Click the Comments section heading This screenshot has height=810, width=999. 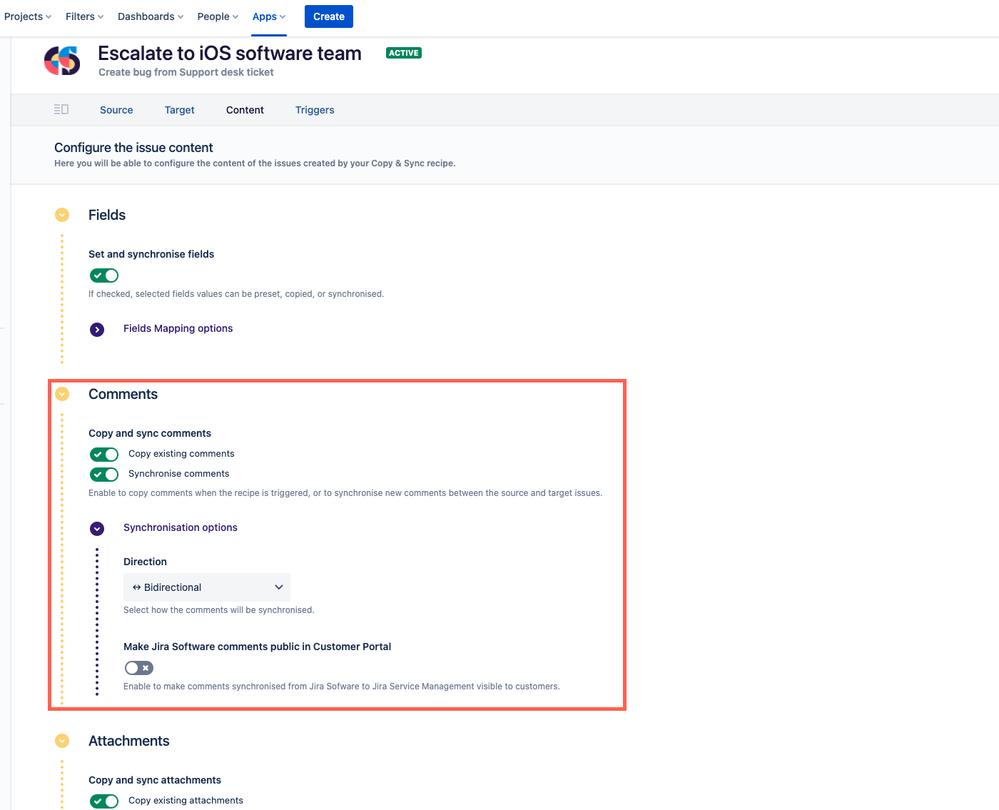(123, 394)
